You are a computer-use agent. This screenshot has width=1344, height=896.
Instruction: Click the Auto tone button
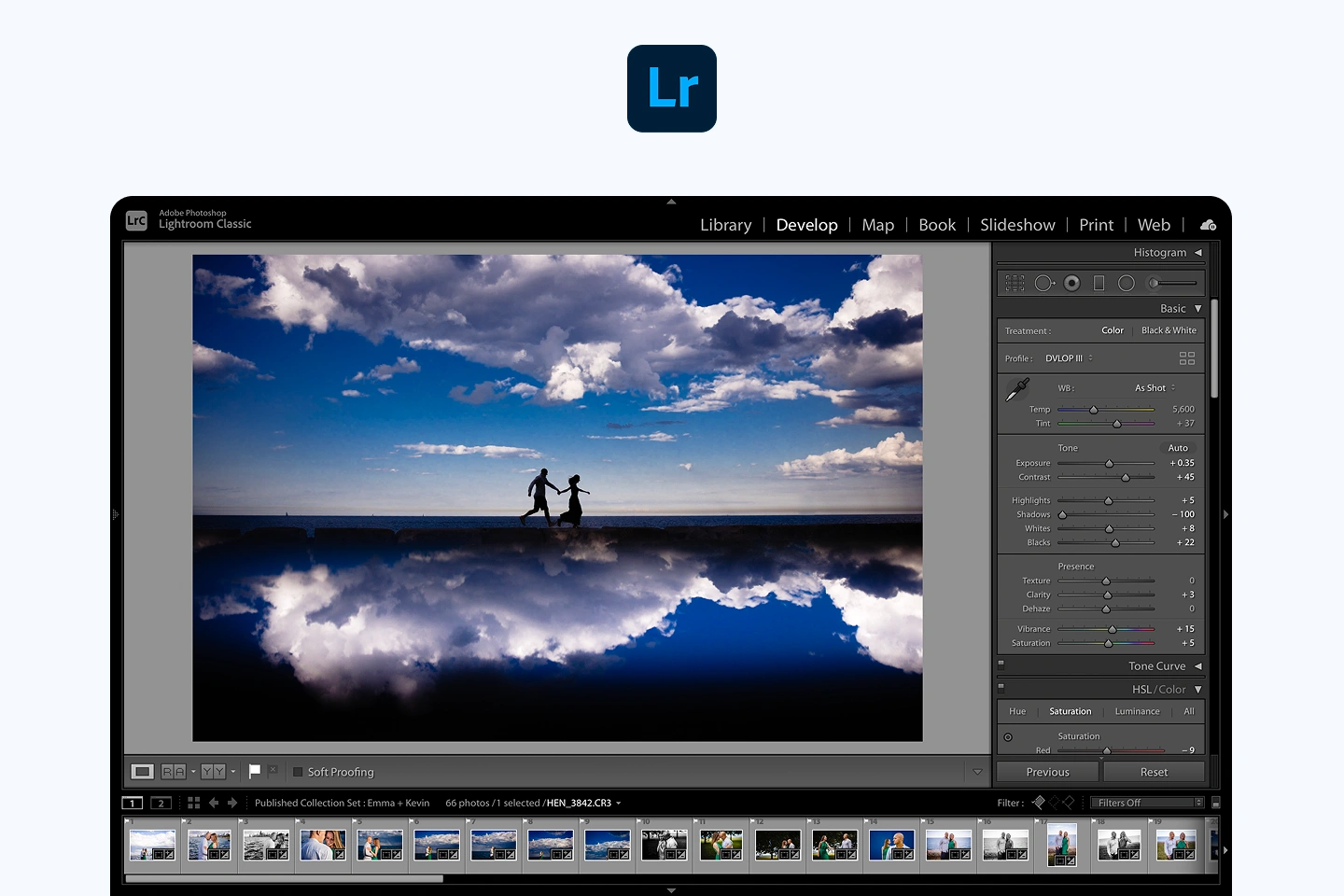[1178, 447]
